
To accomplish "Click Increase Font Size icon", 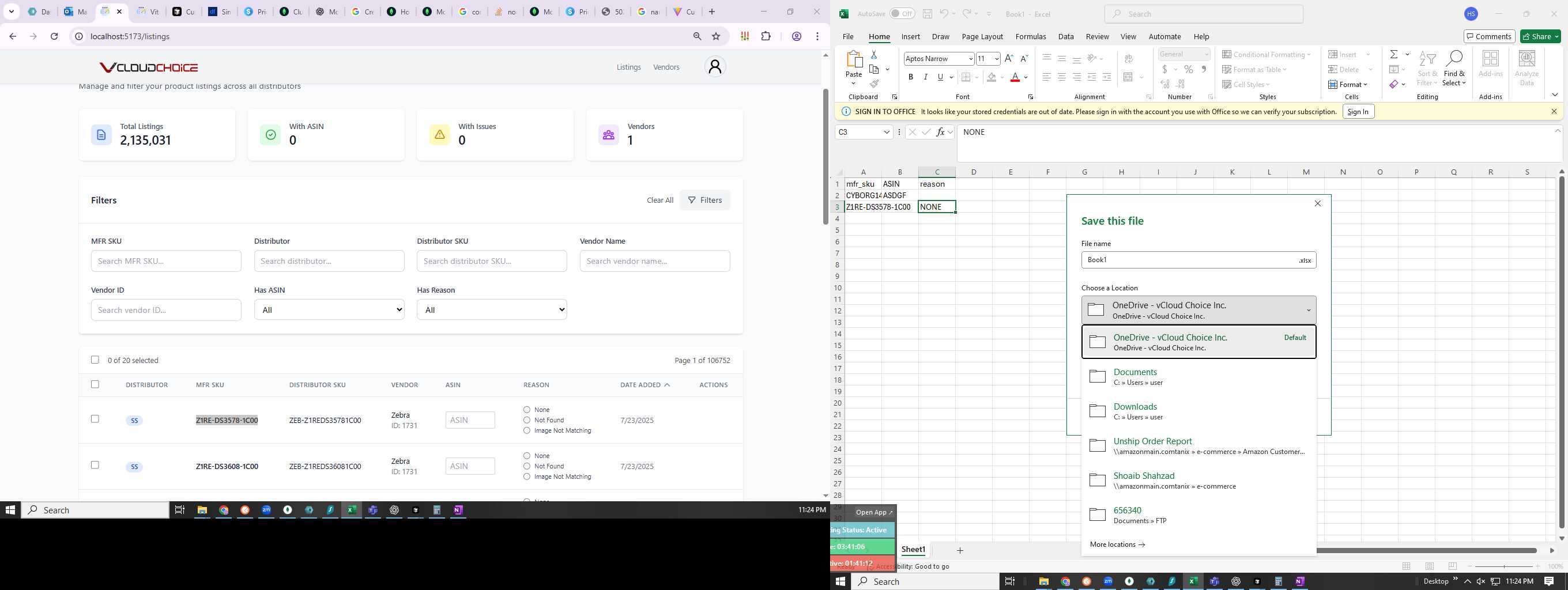I will coord(1009,58).
